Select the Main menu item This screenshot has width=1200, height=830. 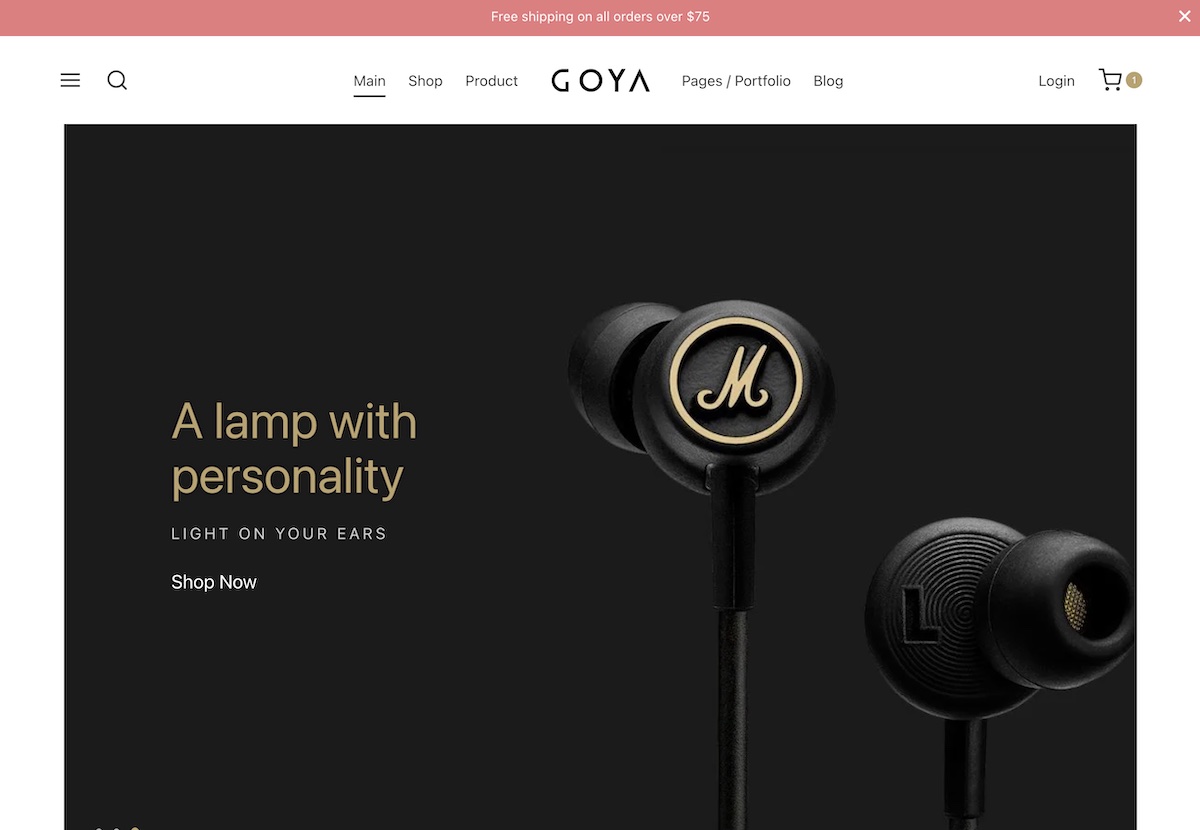coord(369,81)
